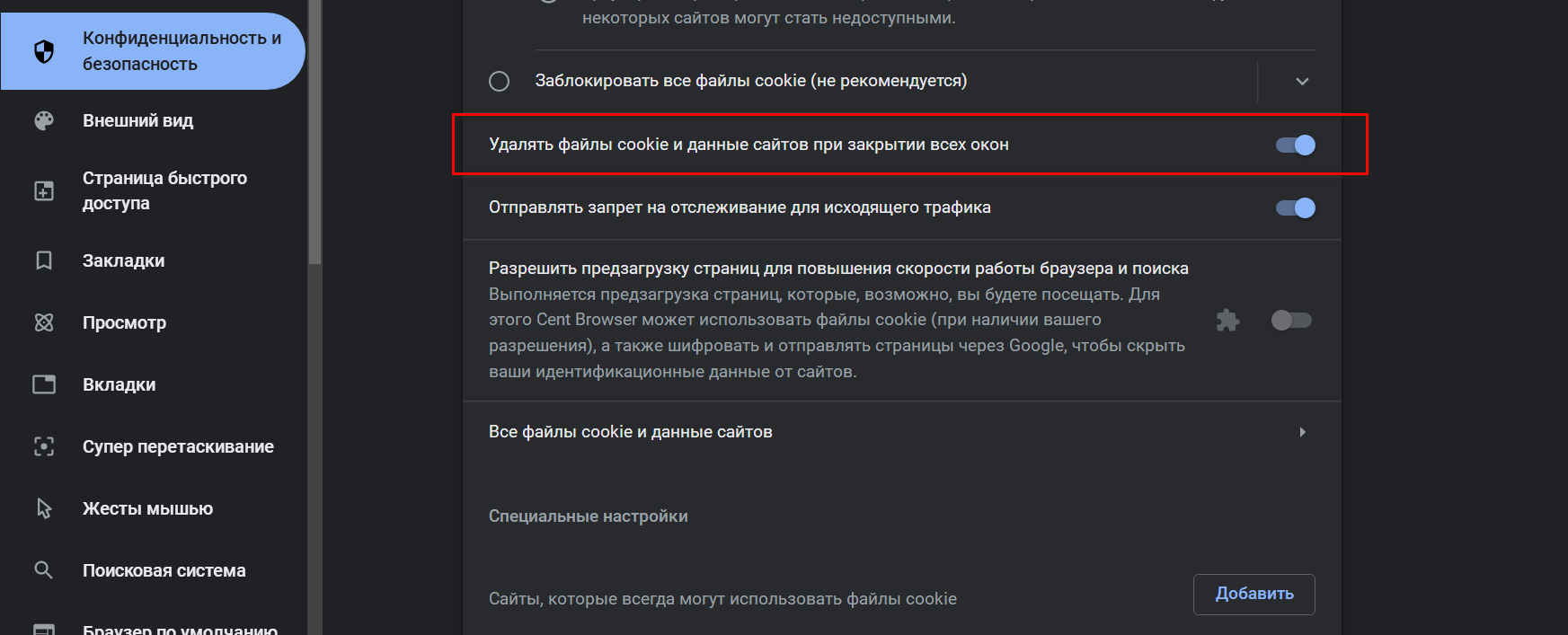Click the sidebar vertical scrollbar
The height and width of the screenshot is (635, 1568).
(314, 135)
